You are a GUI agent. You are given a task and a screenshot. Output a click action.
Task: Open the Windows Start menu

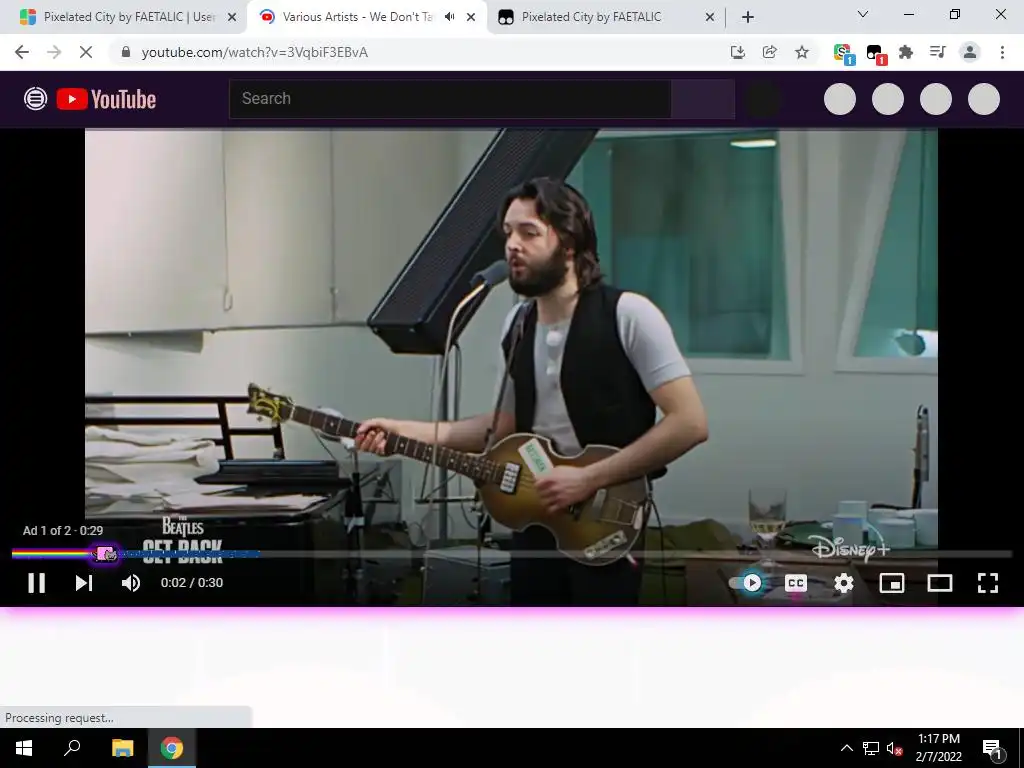tap(24, 748)
